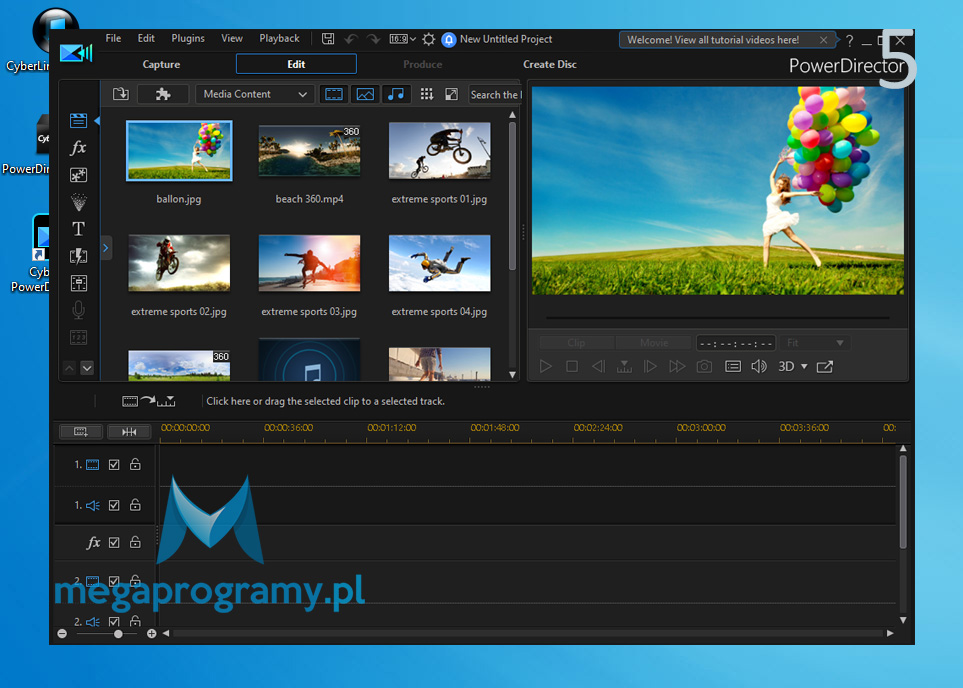
Task: Open the 3D mode dropdown arrow
Action: tap(804, 367)
